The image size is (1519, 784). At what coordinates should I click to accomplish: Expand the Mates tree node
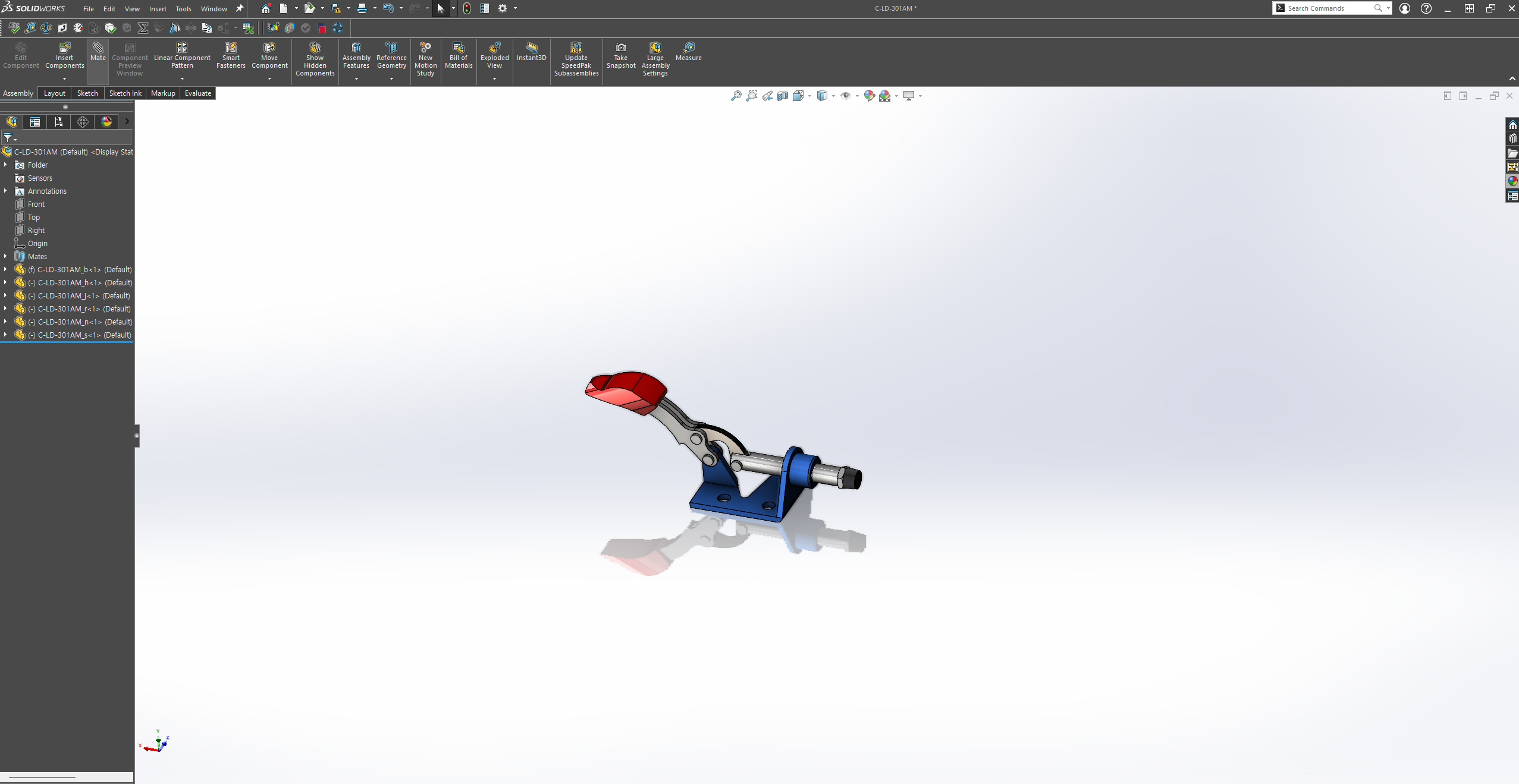tap(5, 257)
